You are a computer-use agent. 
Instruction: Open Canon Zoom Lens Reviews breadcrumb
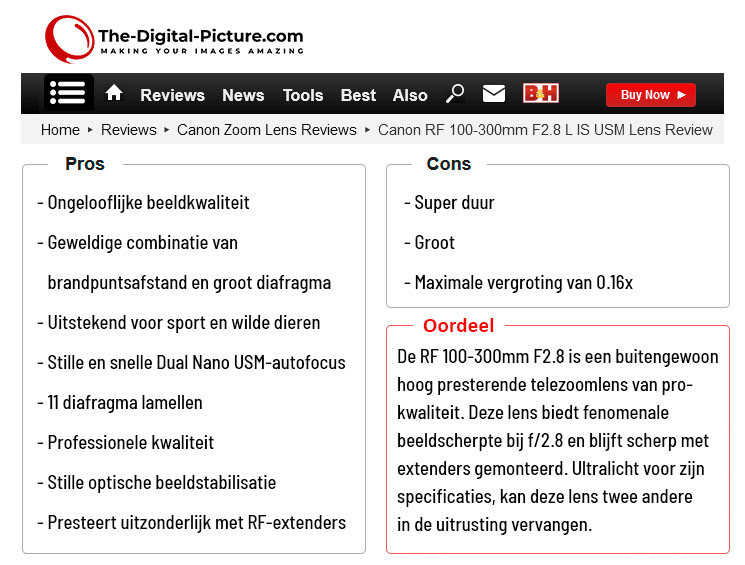pyautogui.click(x=267, y=130)
